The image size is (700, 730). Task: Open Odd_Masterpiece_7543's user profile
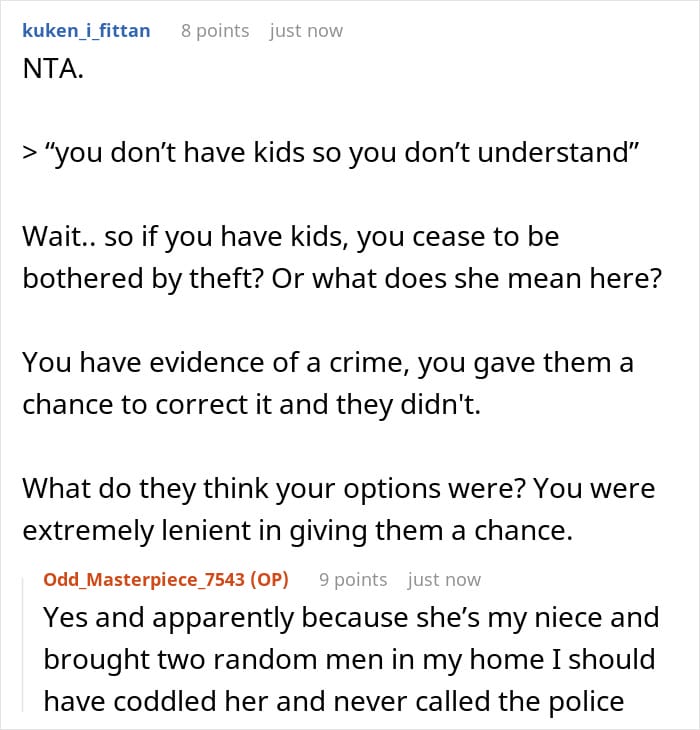146,580
